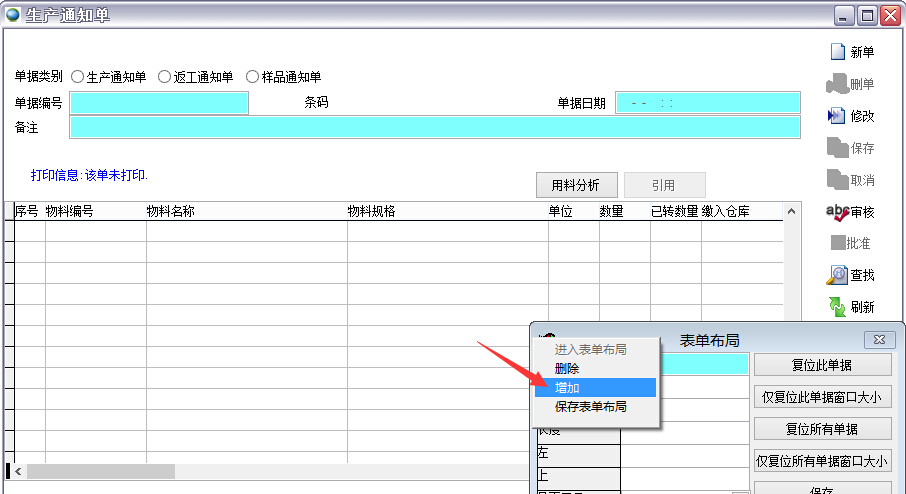906x494 pixels.
Task: Click the horizontal scrollbar thumb of the table
Action: coord(100,471)
